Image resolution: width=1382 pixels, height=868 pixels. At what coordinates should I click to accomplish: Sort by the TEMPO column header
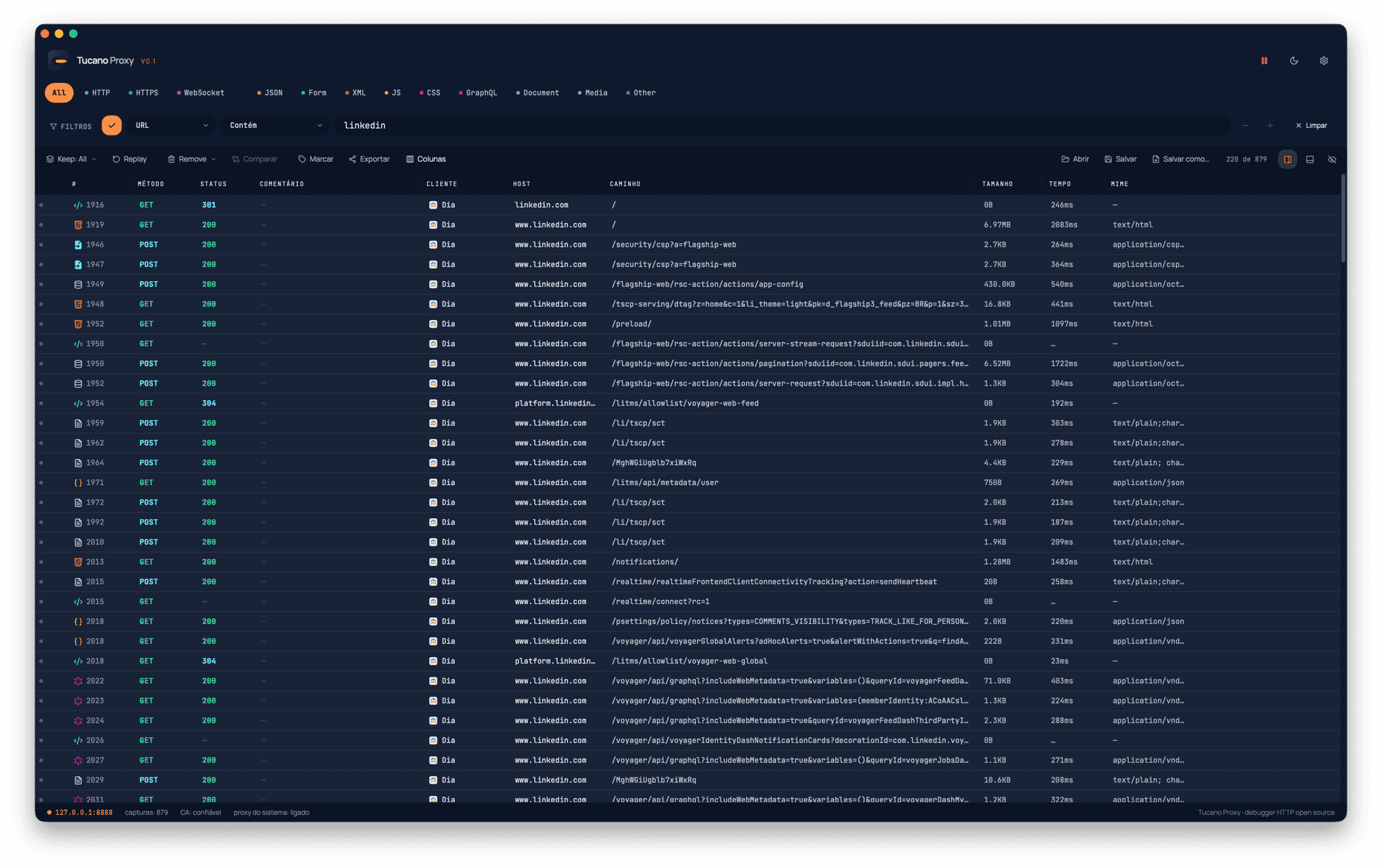coord(1059,185)
